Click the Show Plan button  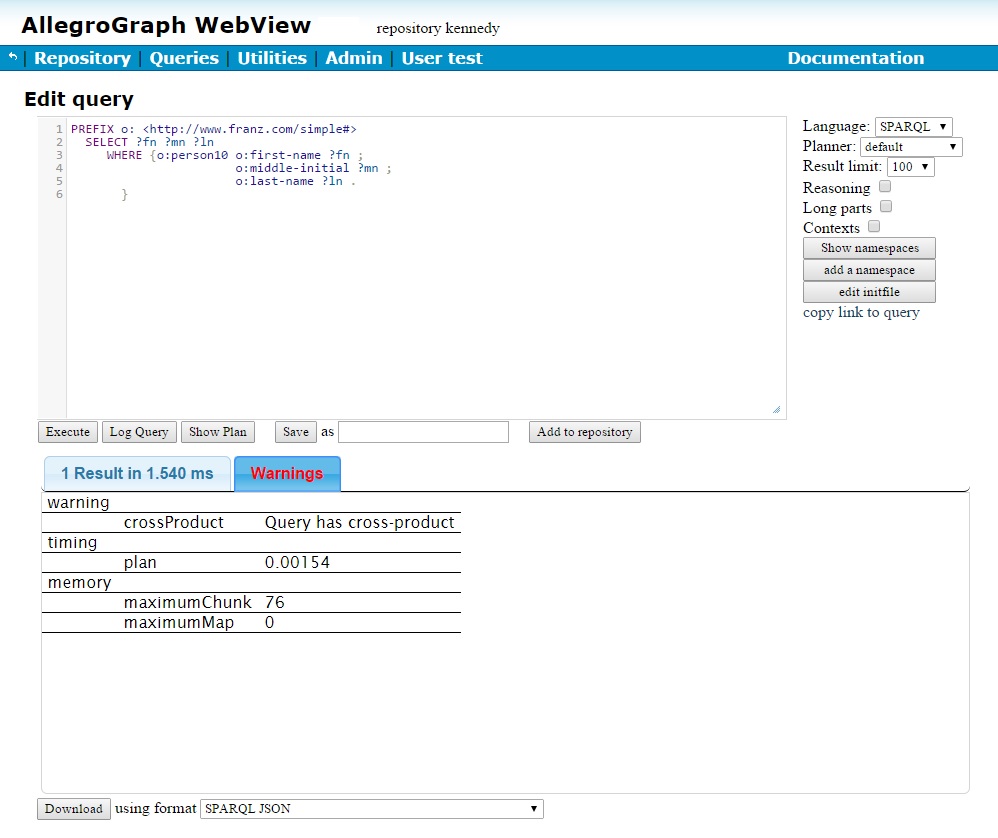point(218,432)
